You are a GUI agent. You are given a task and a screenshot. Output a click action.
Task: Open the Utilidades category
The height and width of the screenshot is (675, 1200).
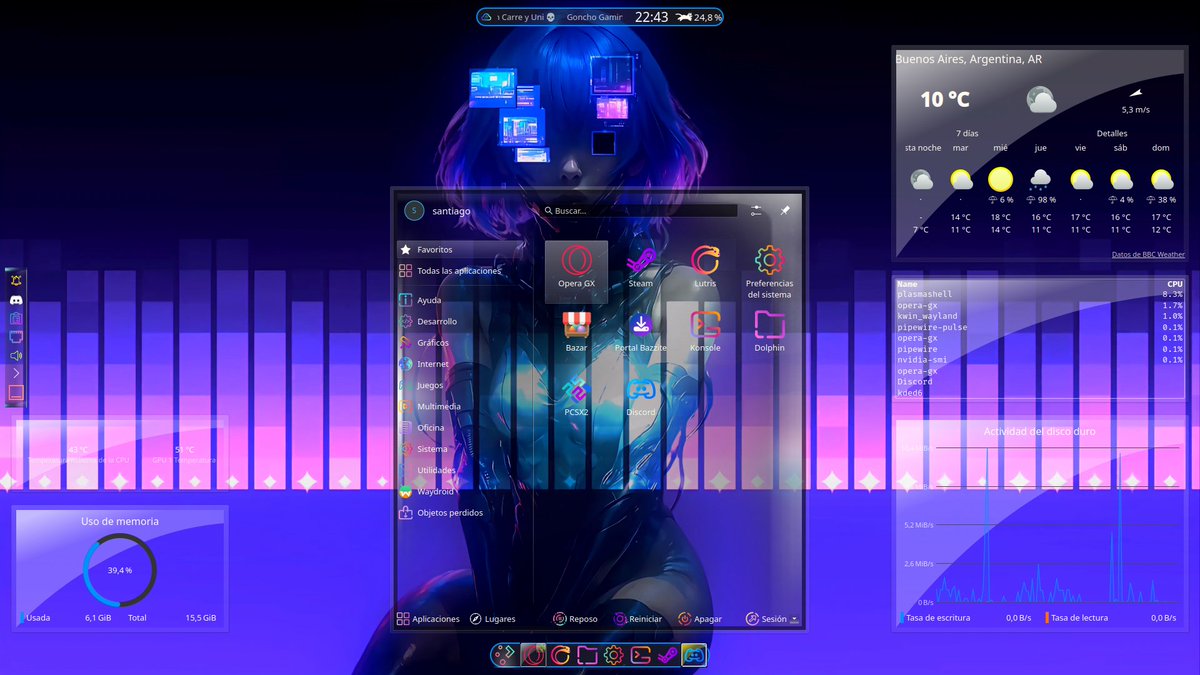462,470
